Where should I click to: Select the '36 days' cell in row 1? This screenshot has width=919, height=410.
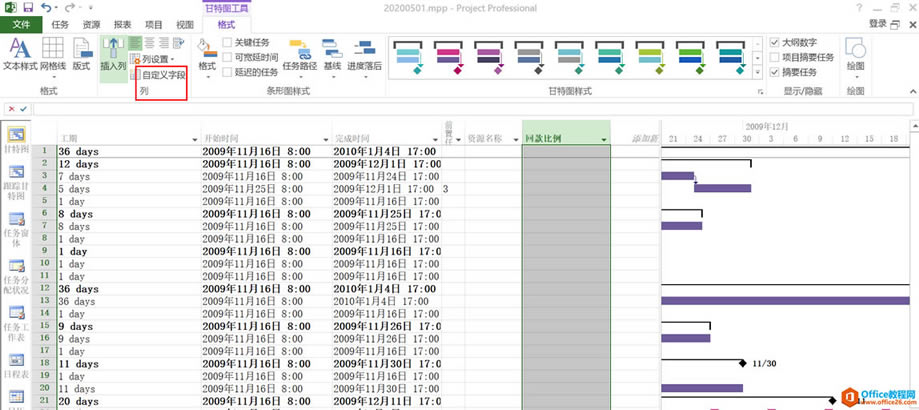coord(128,152)
